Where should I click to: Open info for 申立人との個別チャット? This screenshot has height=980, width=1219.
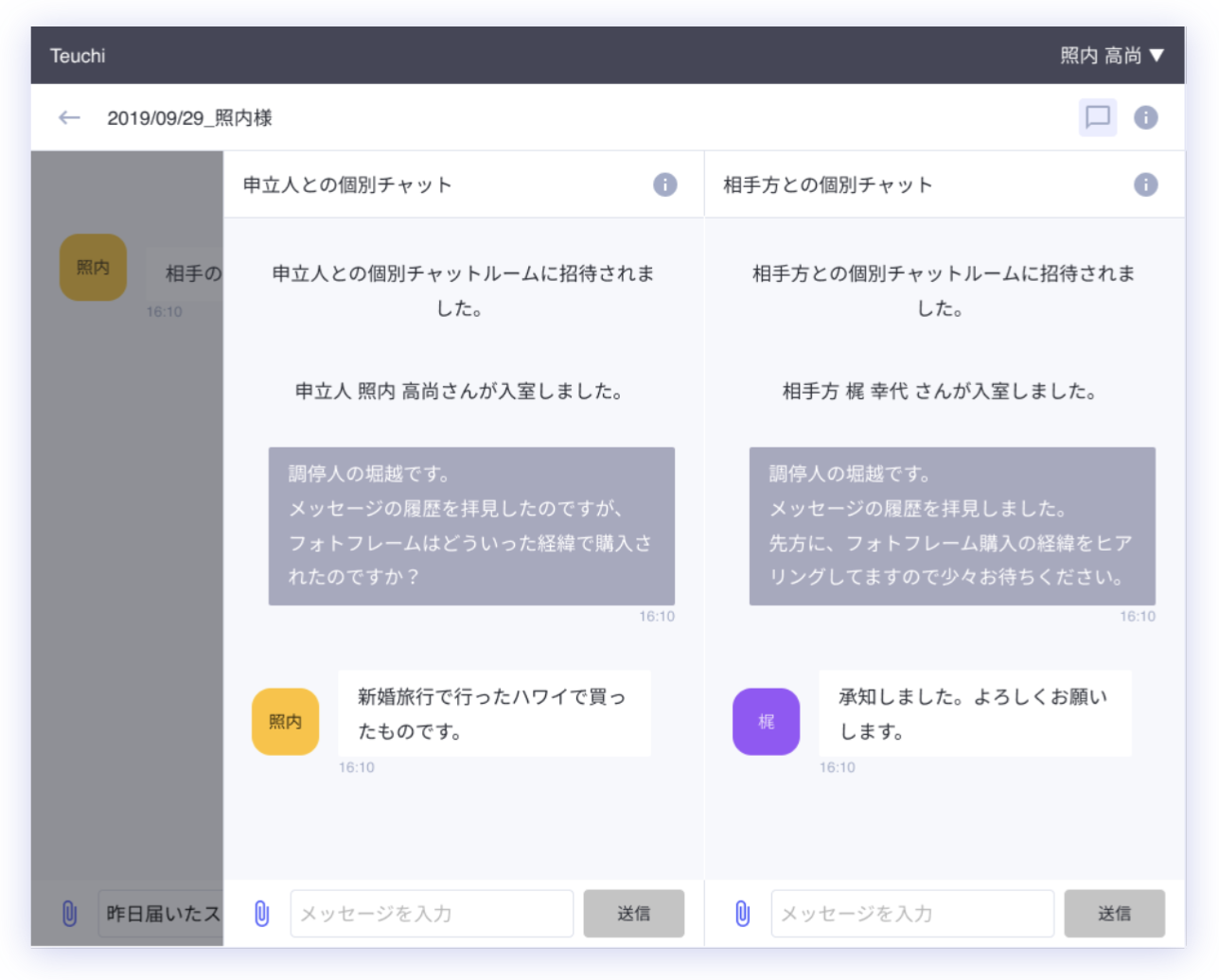point(664,184)
